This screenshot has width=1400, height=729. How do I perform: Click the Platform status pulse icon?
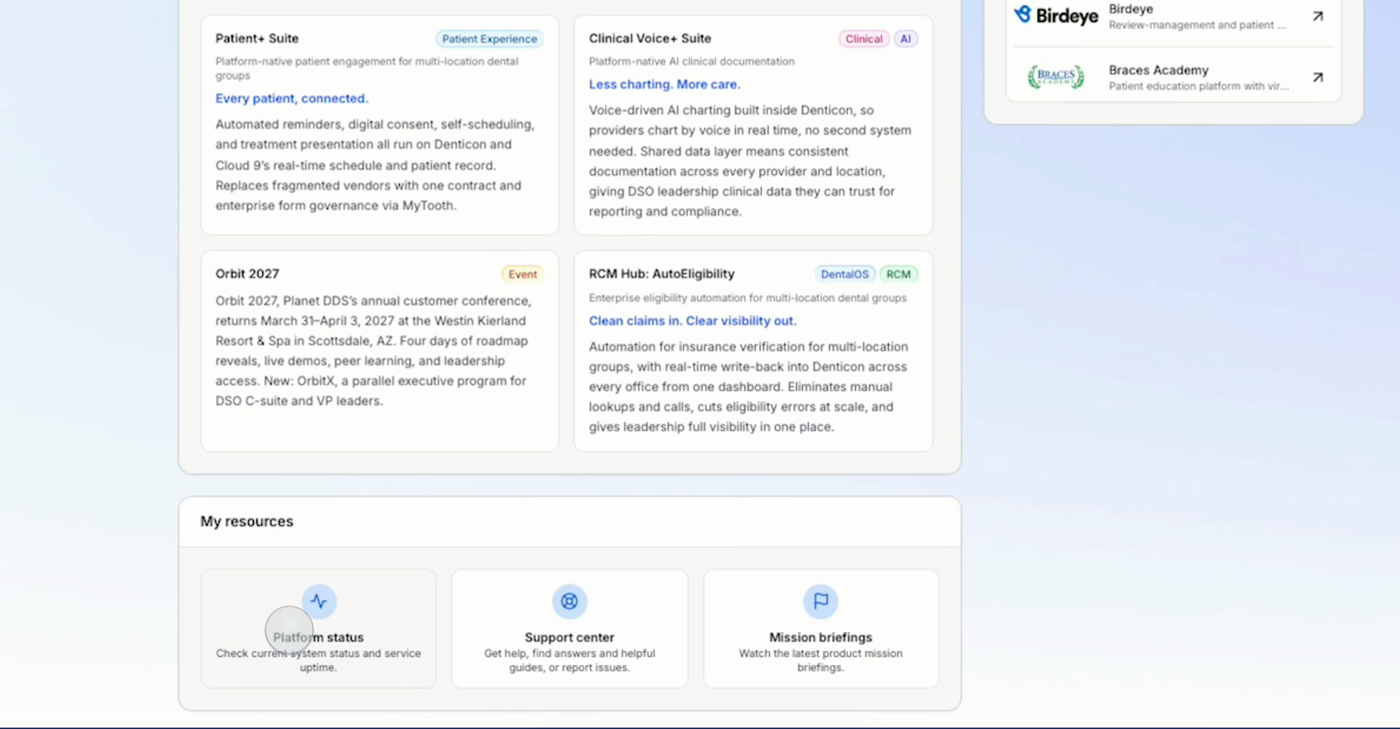[x=319, y=601]
